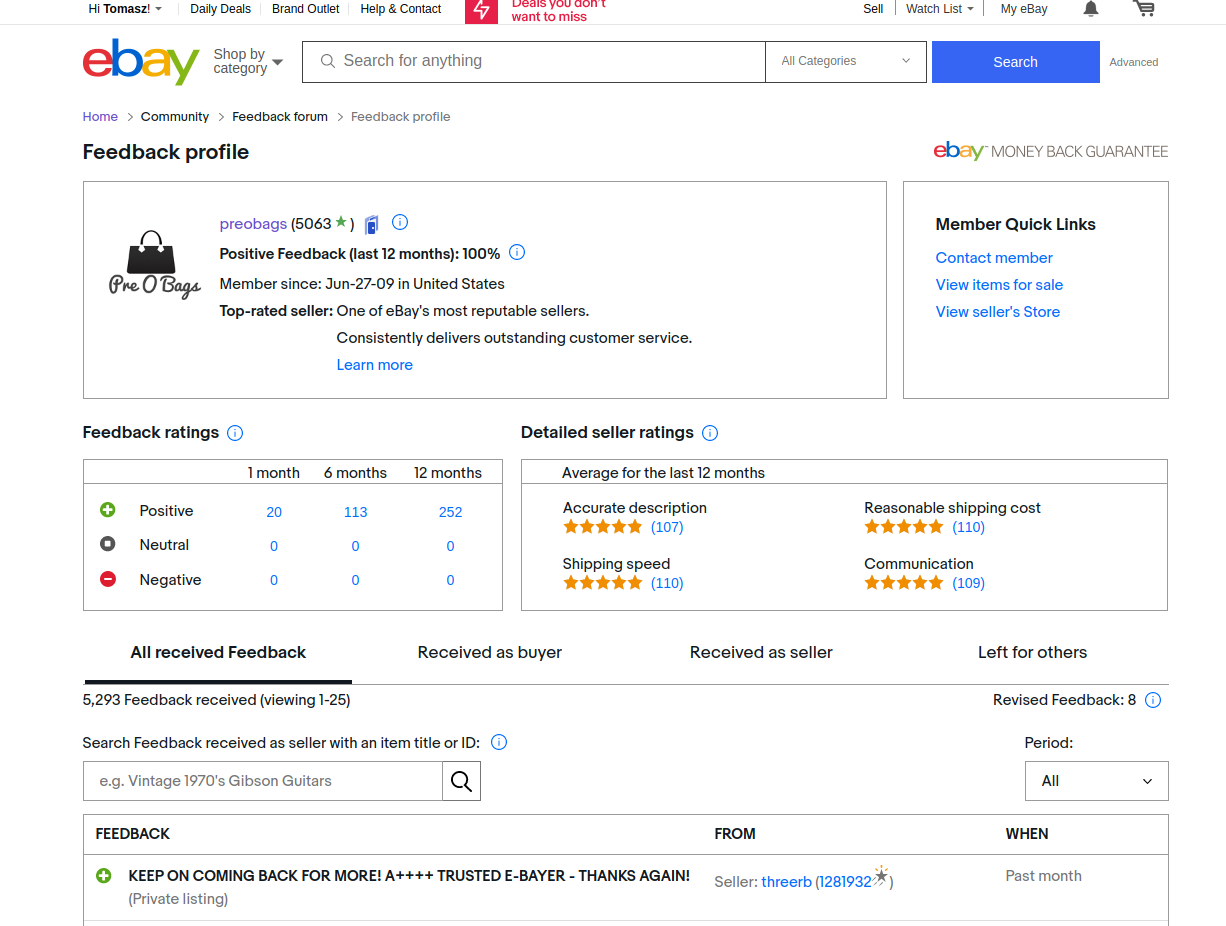Switch to Left for others tab

point(1032,652)
